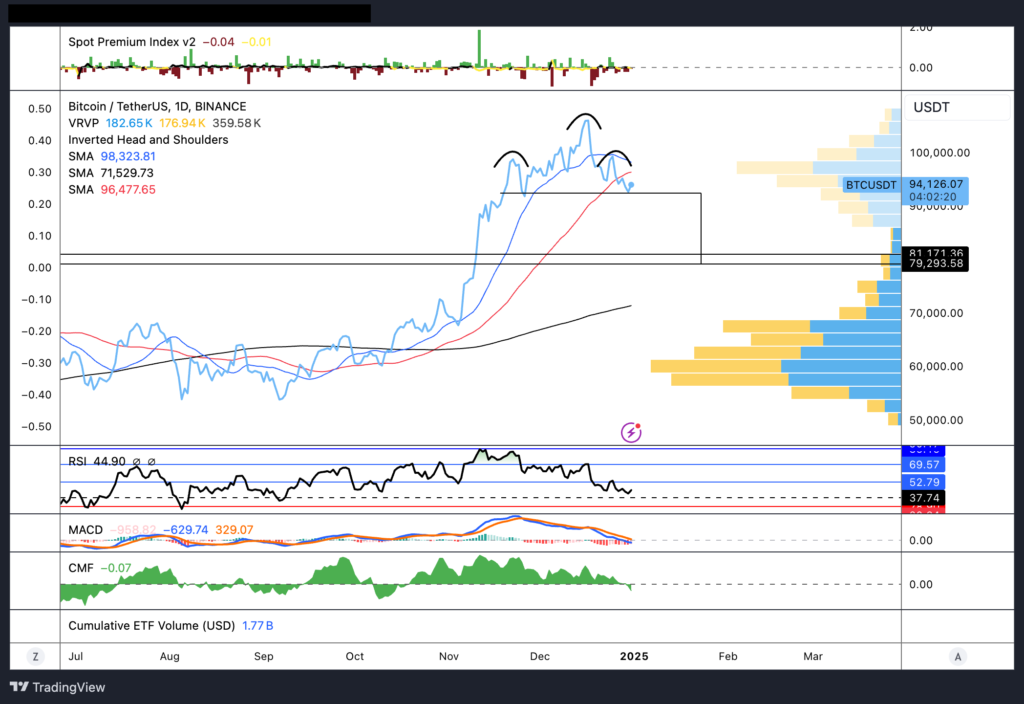Click the CMF indicator label
Viewport: 1024px width, 704px height.
[81, 568]
